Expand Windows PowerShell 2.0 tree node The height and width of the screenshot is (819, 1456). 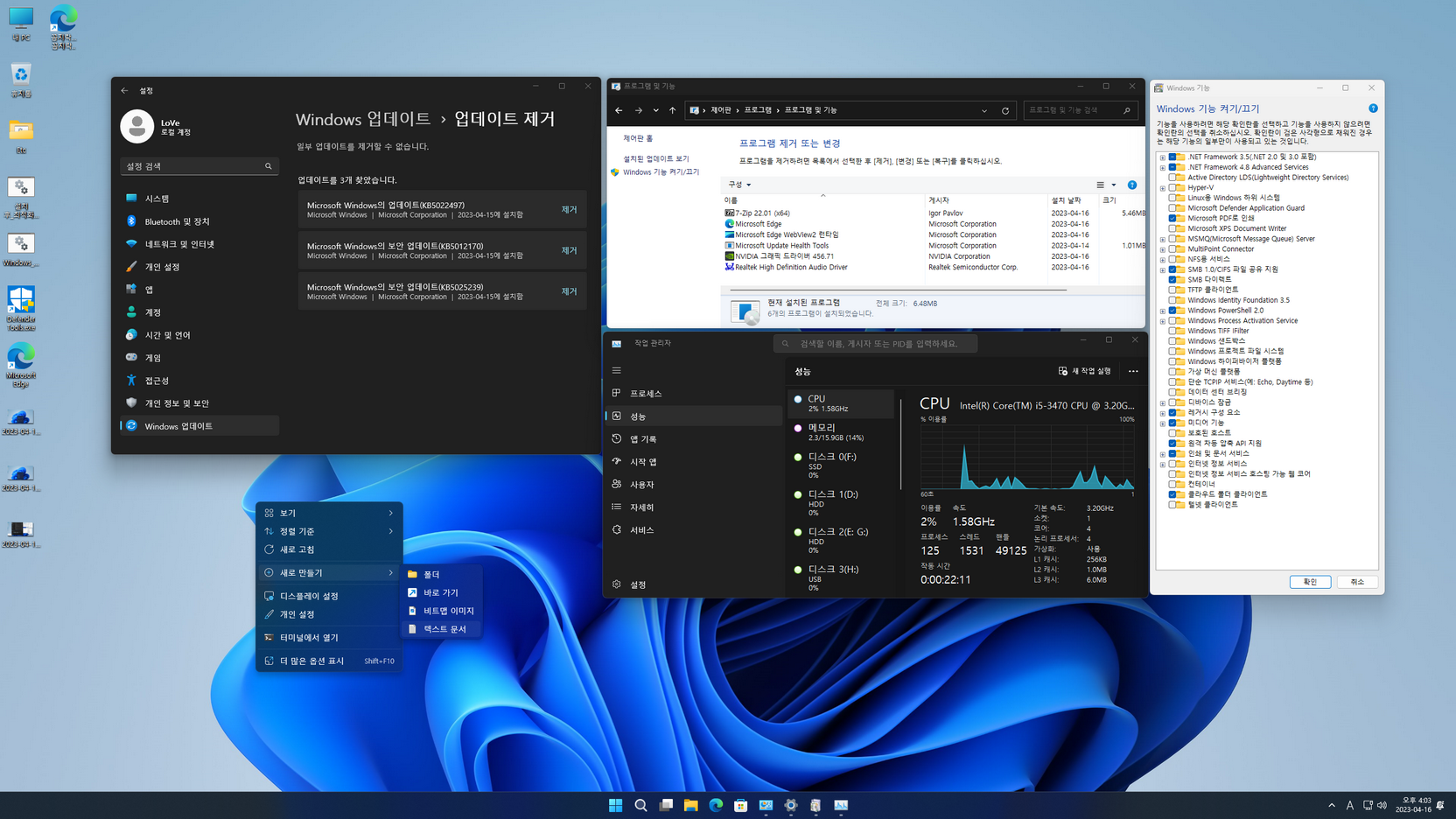(1163, 311)
